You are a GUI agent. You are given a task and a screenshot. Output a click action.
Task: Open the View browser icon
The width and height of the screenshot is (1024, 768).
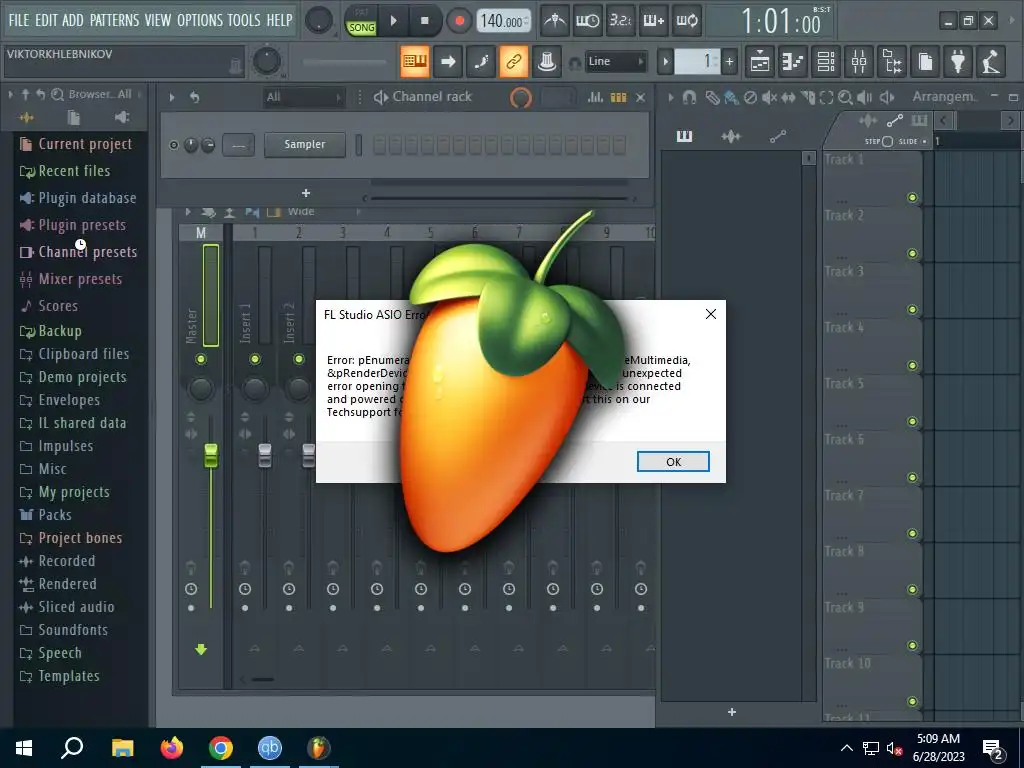pos(893,62)
